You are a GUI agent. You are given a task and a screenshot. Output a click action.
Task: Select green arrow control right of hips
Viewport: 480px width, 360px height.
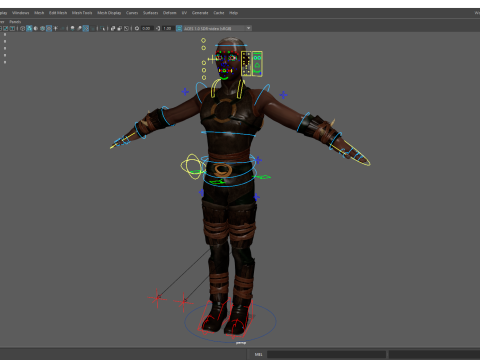(262, 177)
